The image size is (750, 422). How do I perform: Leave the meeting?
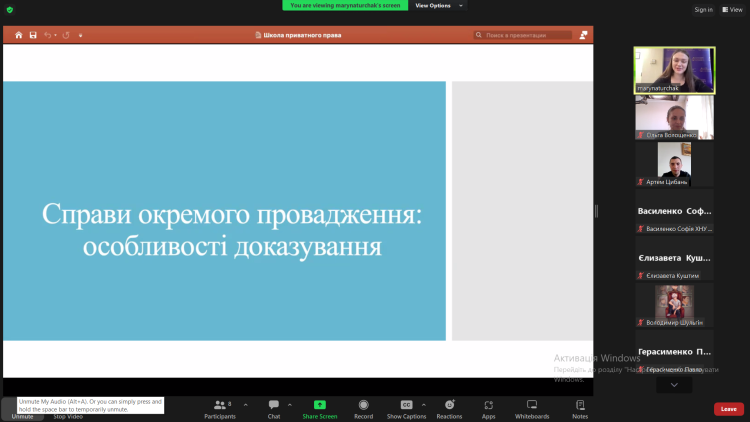[728, 408]
